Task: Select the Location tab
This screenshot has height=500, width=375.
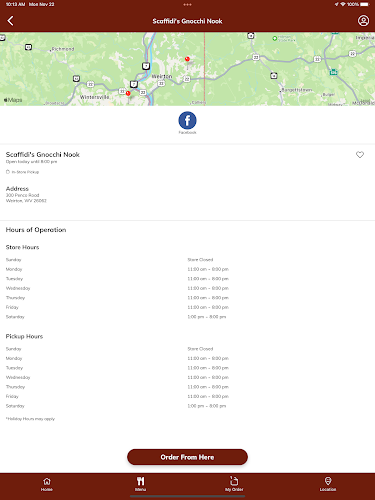Action: pyautogui.click(x=328, y=484)
